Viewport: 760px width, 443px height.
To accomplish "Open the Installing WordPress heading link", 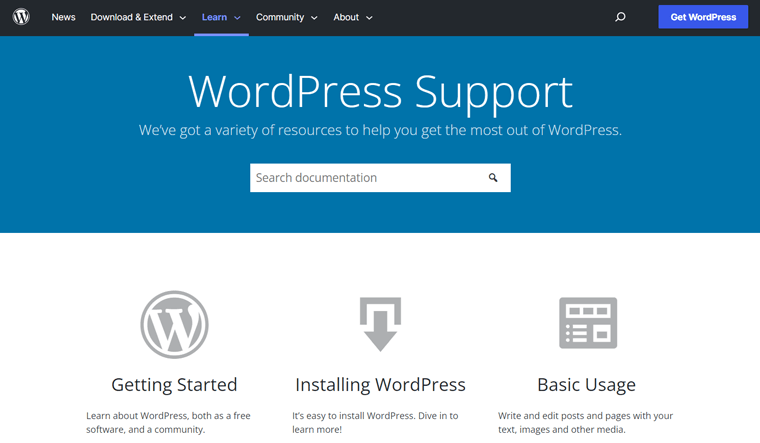I will [380, 385].
